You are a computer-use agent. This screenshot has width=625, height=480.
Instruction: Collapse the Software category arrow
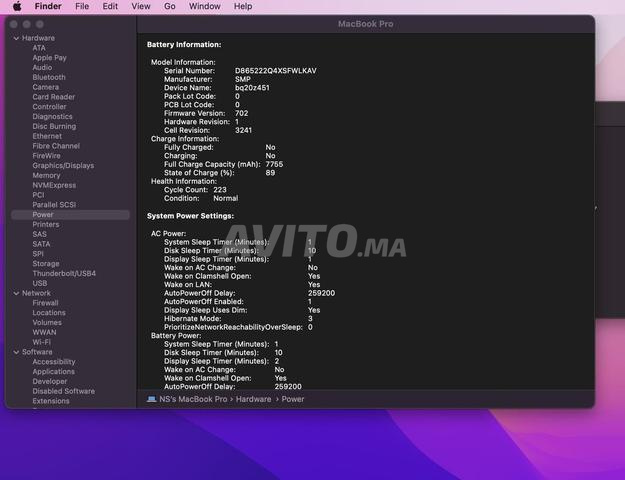16,352
